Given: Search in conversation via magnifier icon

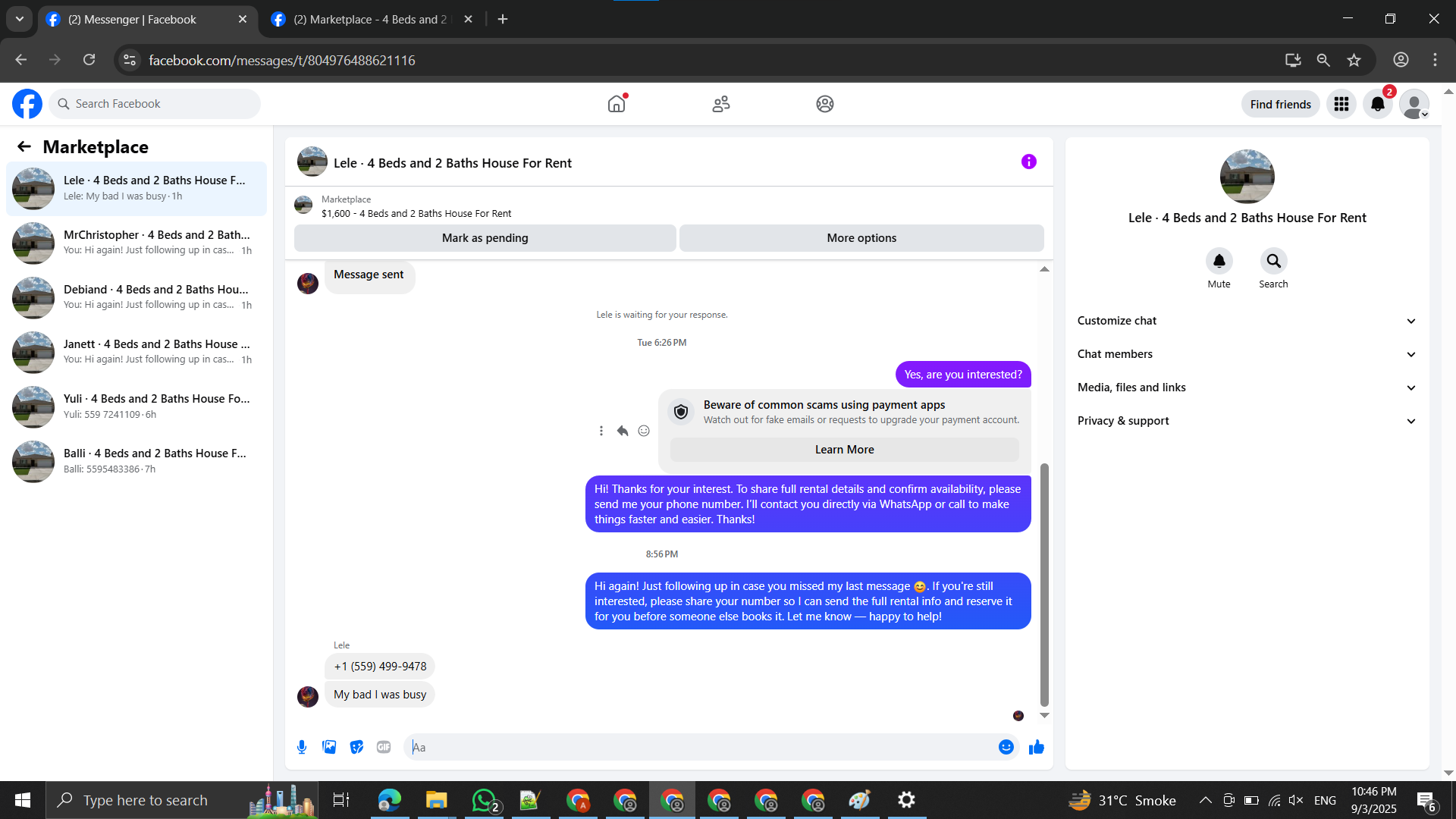Looking at the screenshot, I should 1274,261.
